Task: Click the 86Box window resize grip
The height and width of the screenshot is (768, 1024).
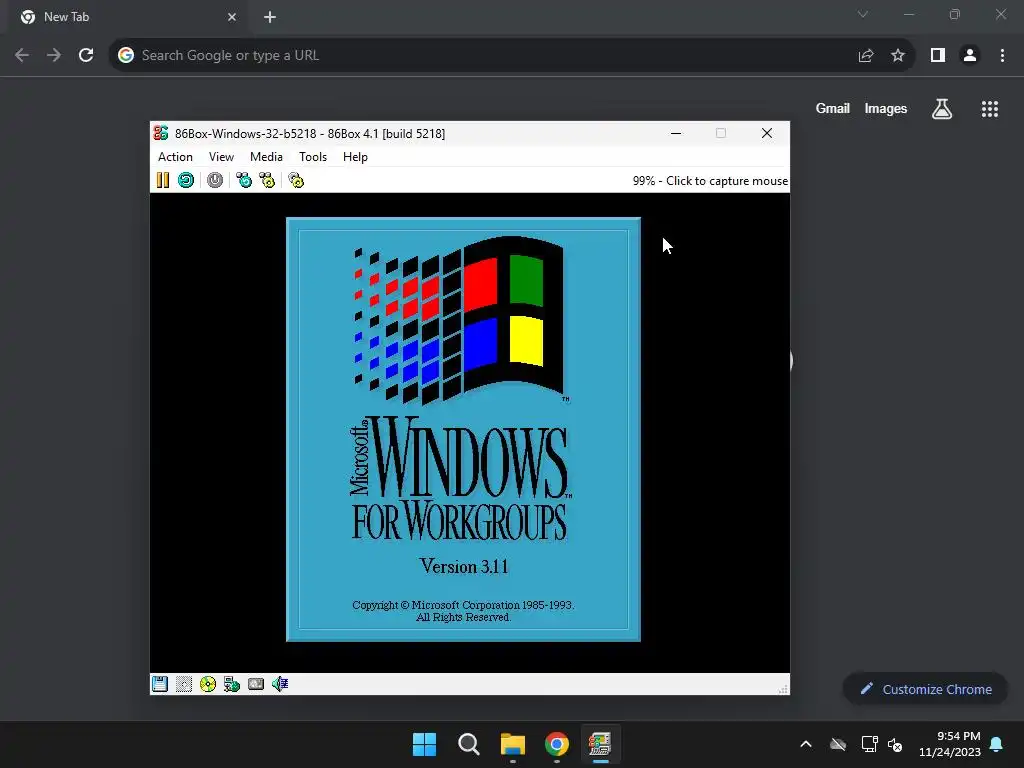Action: coord(783,689)
